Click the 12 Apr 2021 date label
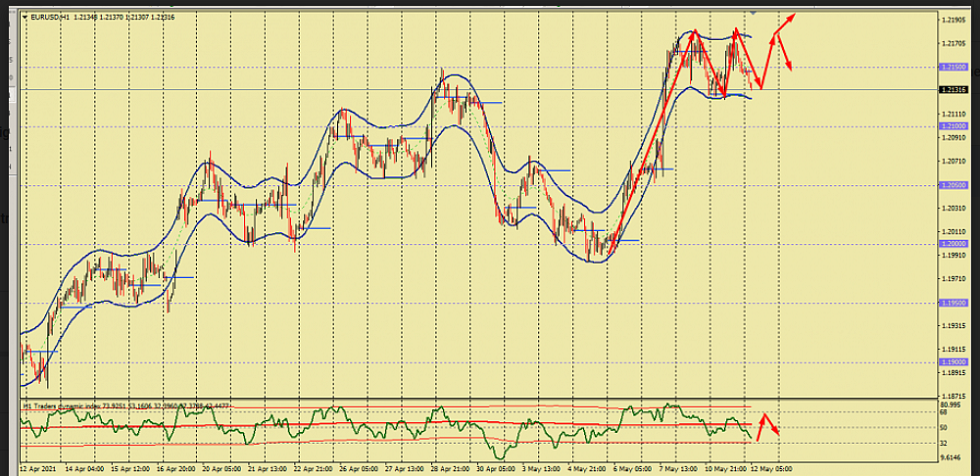Image resolution: width=980 pixels, height=476 pixels. (38, 467)
